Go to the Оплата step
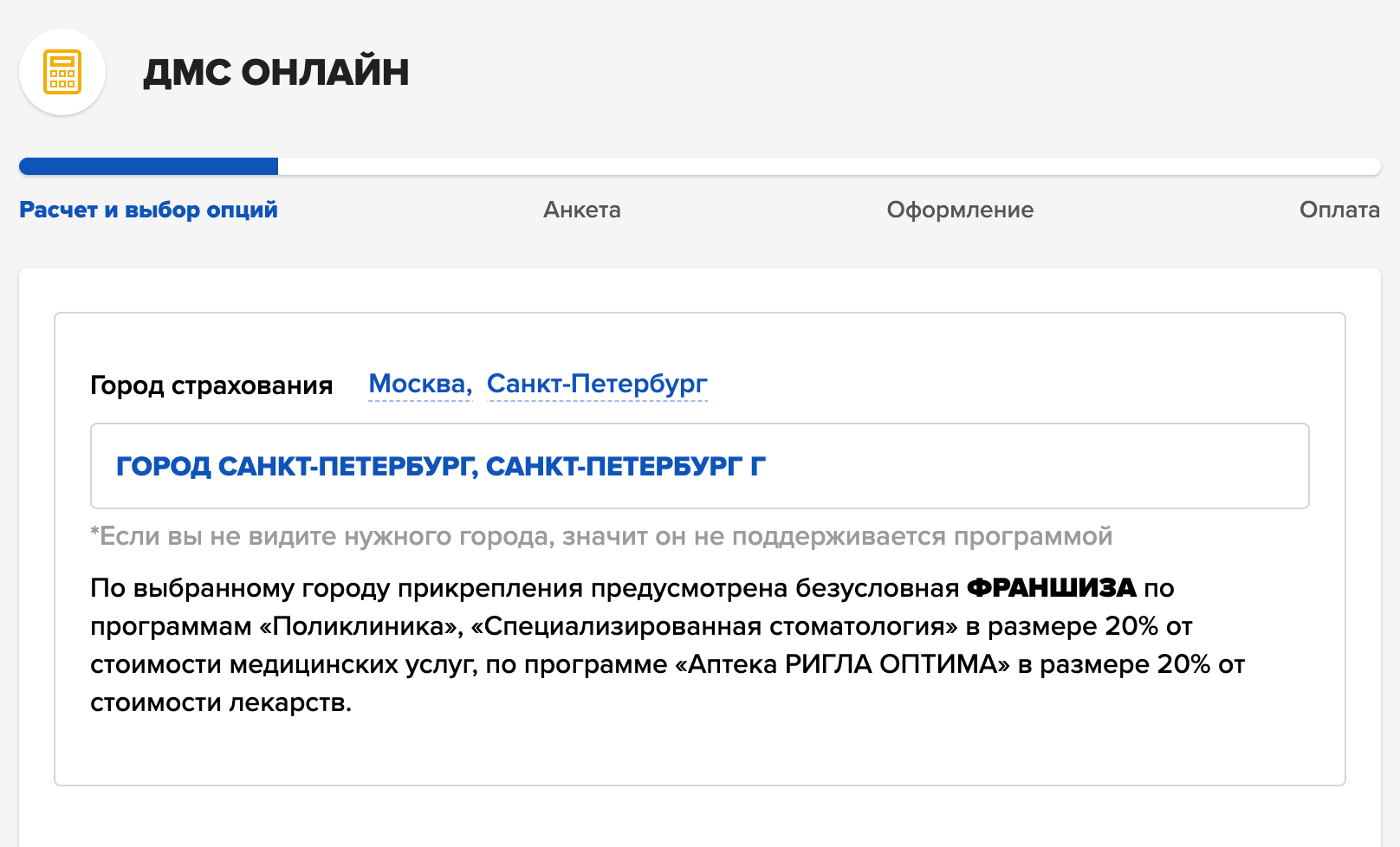This screenshot has width=1400, height=847. coord(1339,210)
